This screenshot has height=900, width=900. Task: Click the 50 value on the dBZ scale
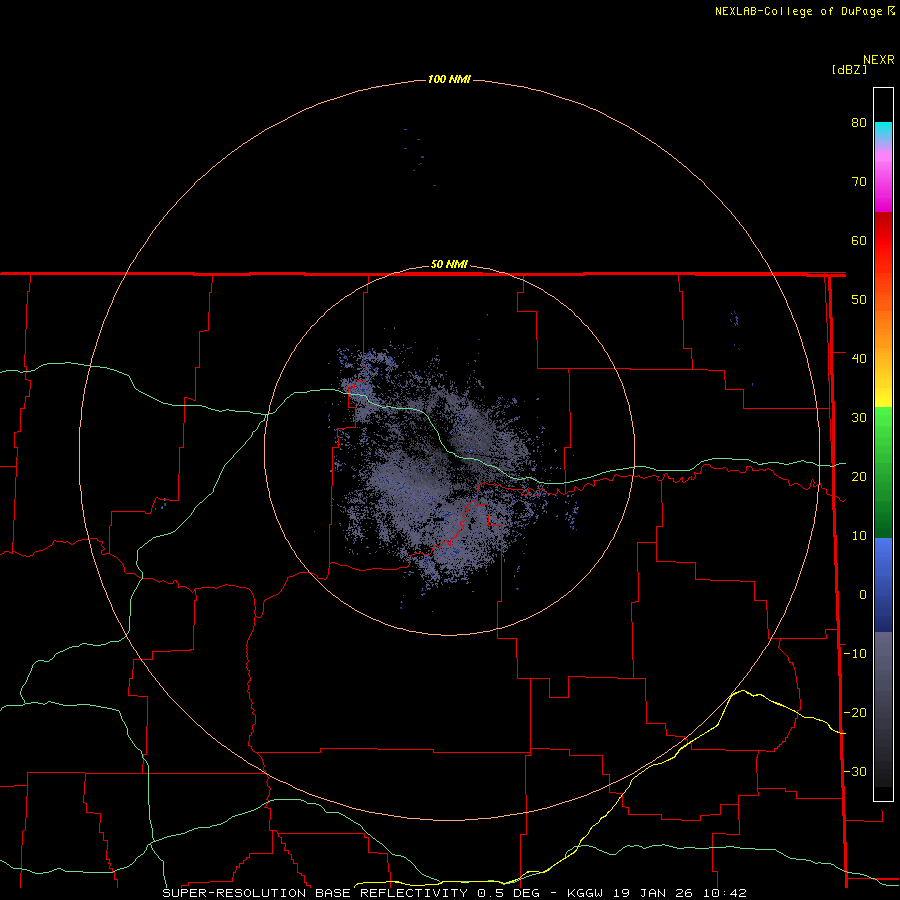tap(859, 300)
